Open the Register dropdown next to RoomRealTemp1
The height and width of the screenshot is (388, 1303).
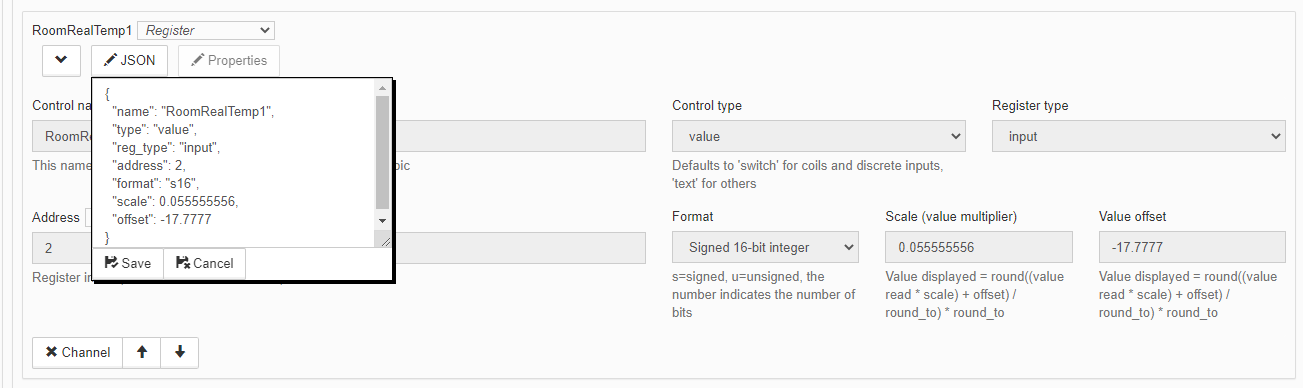tap(206, 31)
